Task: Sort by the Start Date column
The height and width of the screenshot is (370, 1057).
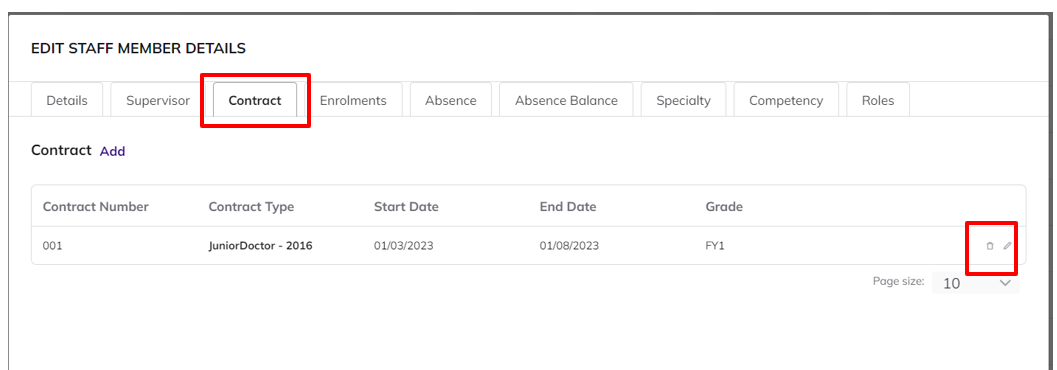Action: pos(406,207)
